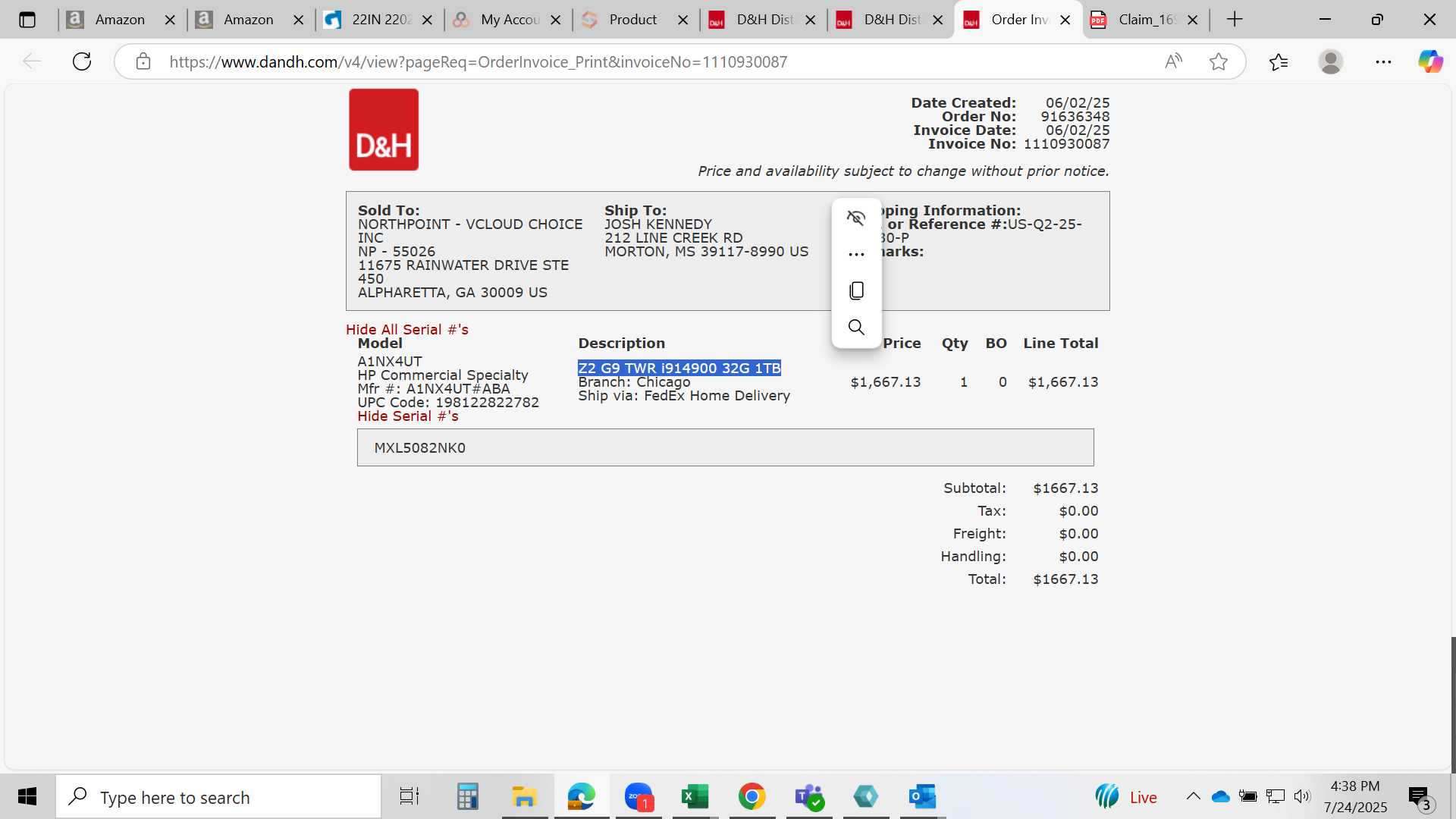Click UPC Code 198122822782
The image size is (1456, 819).
448,403
